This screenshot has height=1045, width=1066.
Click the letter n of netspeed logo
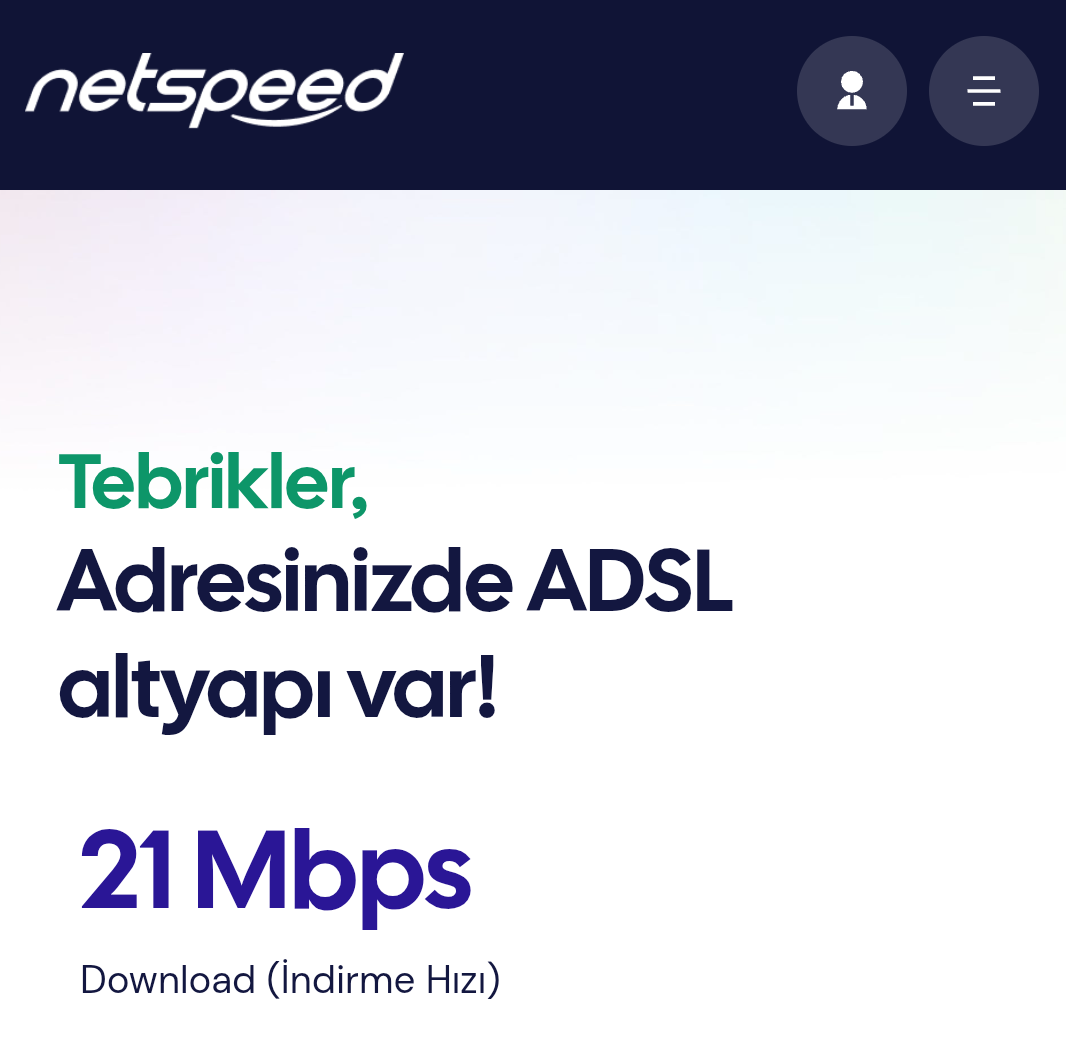tap(54, 92)
